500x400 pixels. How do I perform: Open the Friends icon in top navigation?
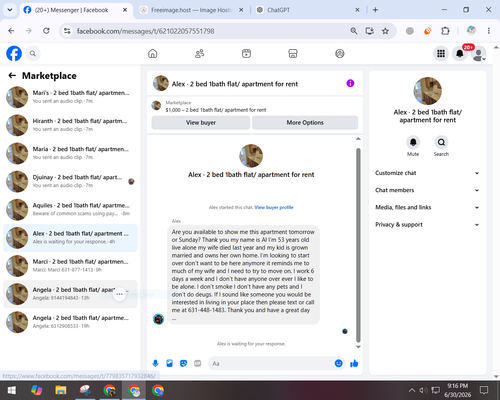199,53
